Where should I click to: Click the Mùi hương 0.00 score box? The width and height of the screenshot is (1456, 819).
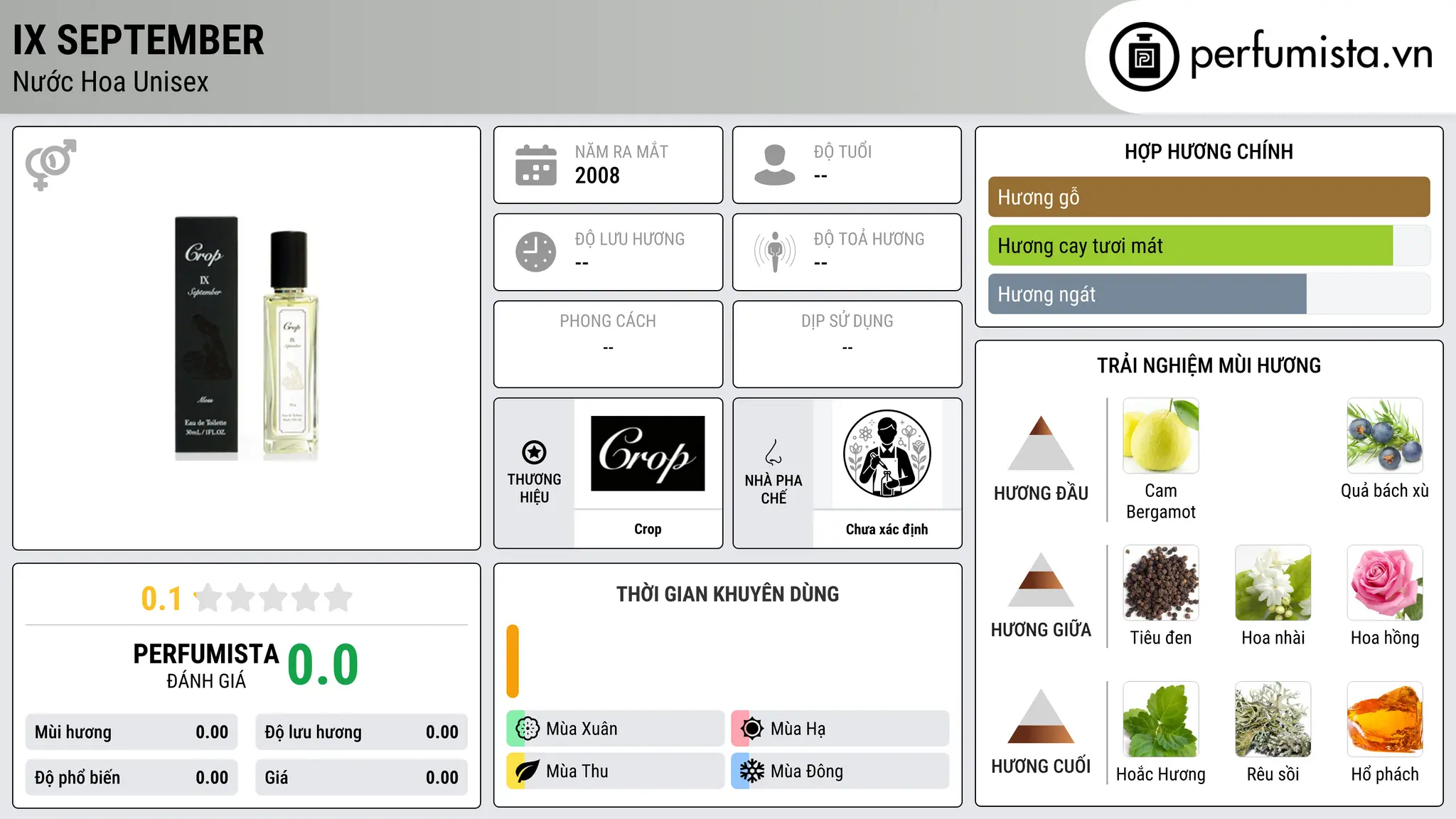132,732
